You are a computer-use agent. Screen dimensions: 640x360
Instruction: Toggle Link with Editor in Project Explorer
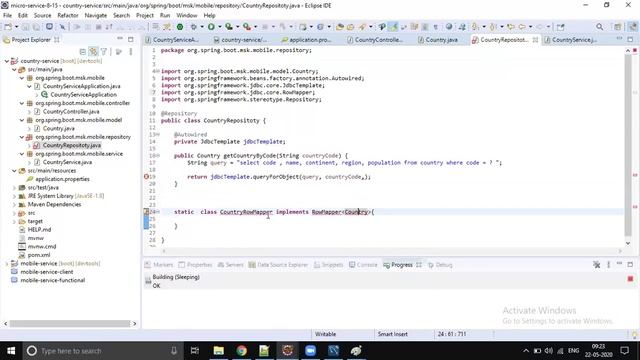(x=93, y=52)
